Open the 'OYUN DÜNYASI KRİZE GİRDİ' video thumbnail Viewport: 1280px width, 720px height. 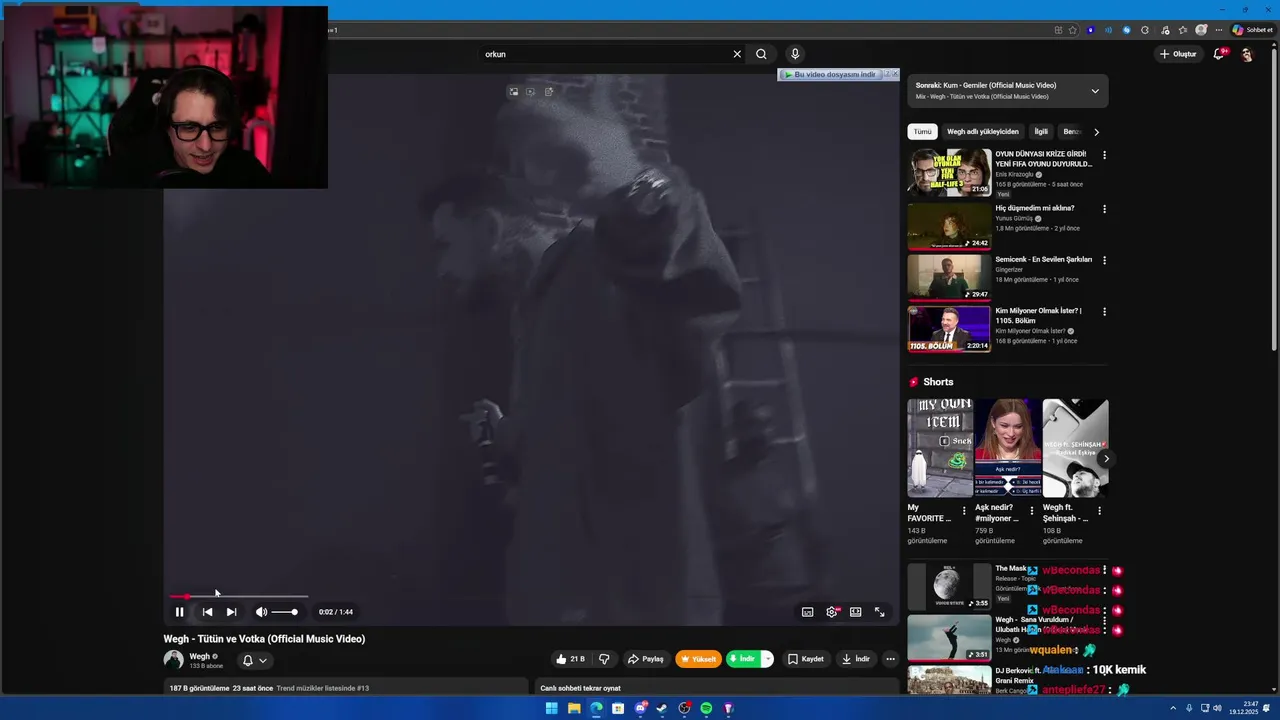949,172
